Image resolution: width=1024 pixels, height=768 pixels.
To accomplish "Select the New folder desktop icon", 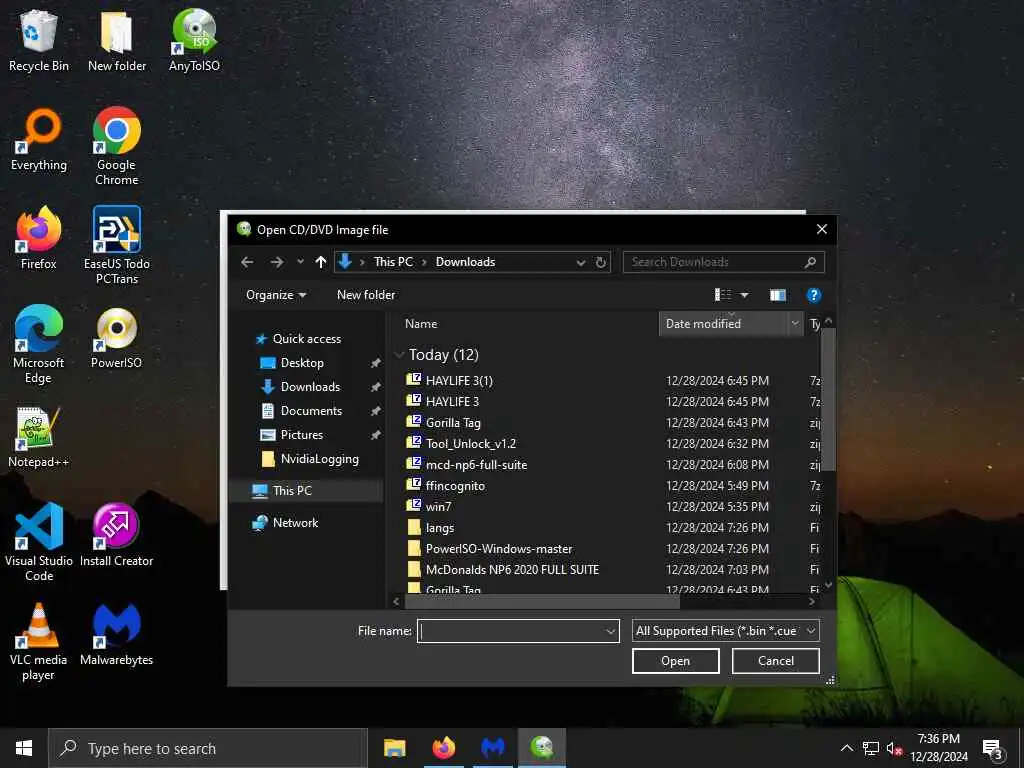I will [x=117, y=40].
